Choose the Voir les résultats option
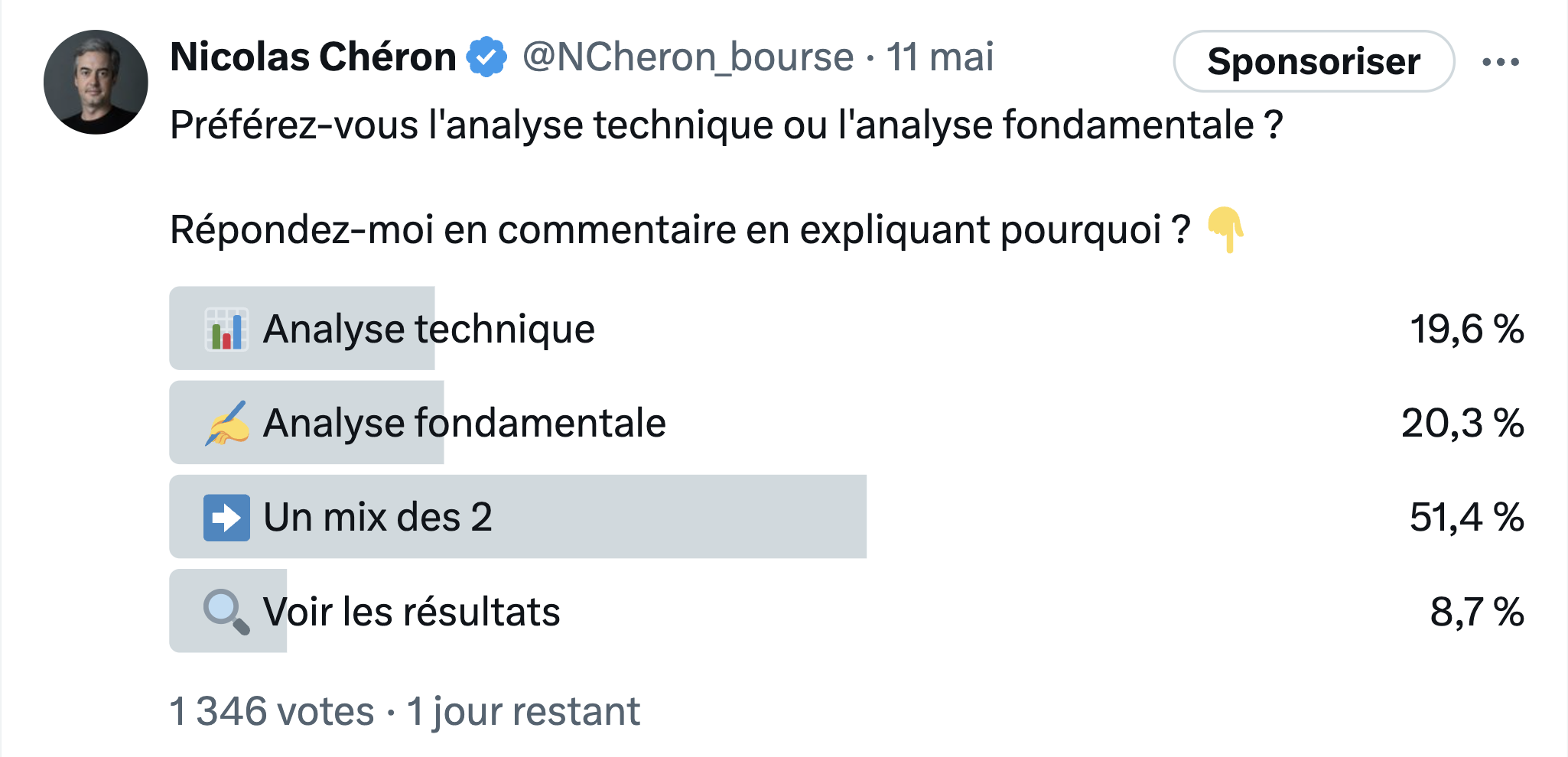Screen dimensions: 1568x757 coord(847,611)
